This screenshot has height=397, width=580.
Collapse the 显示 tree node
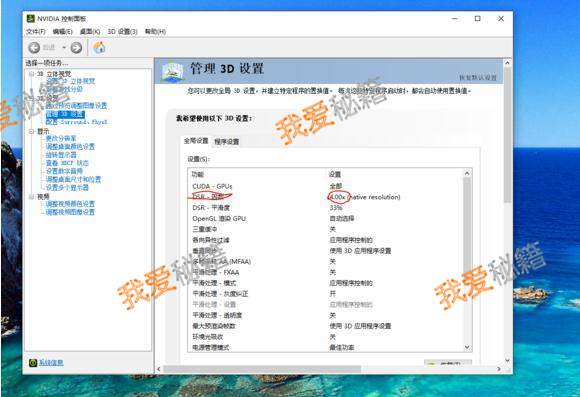tap(31, 131)
